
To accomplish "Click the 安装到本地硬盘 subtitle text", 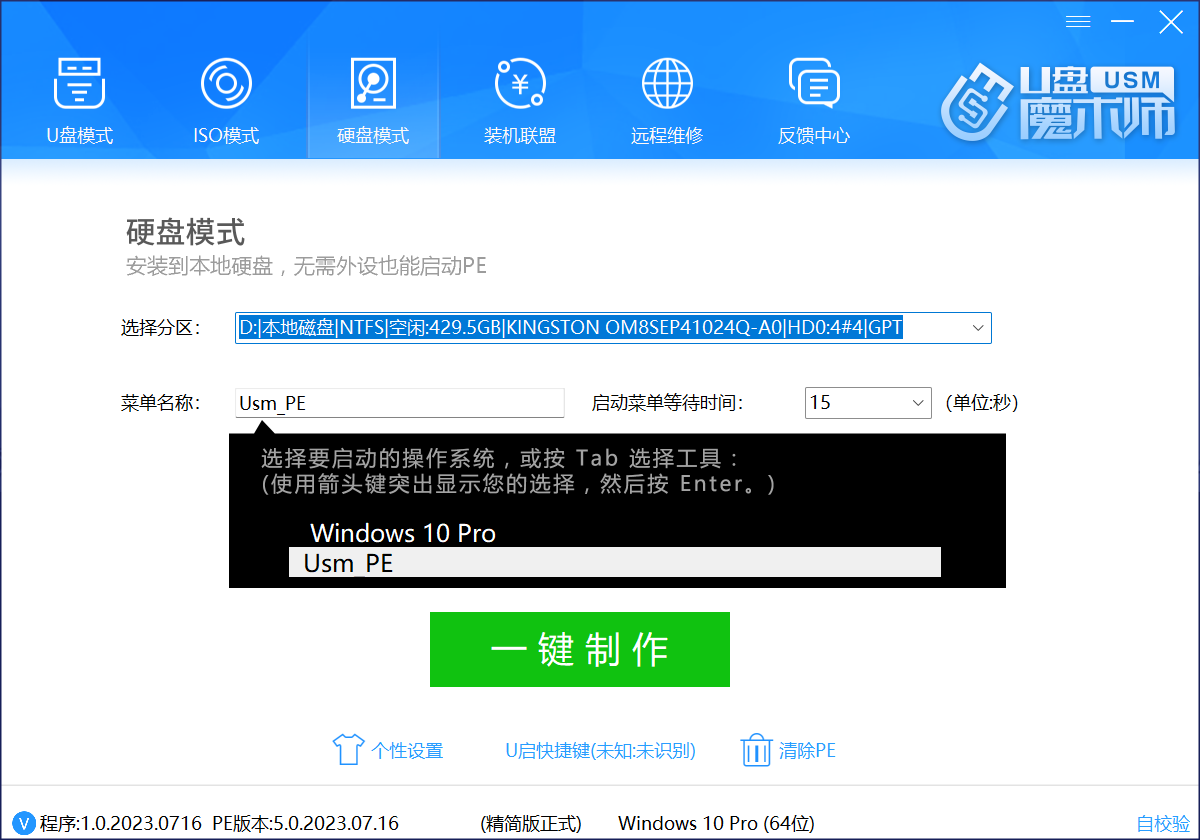I will pos(306,267).
